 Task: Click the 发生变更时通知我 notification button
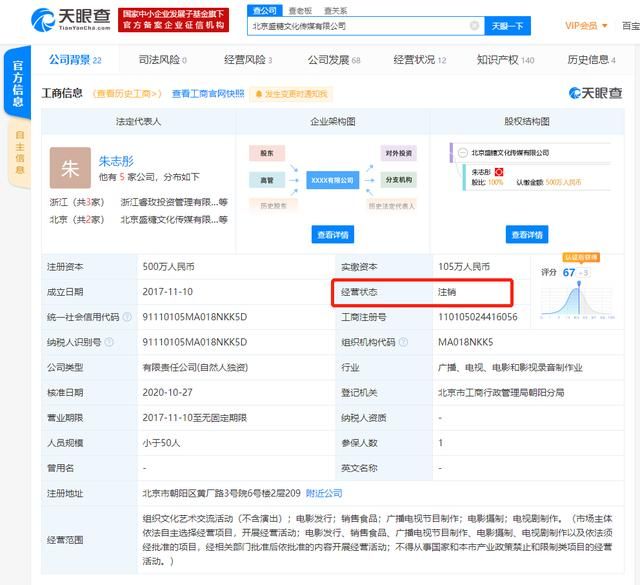(x=291, y=94)
